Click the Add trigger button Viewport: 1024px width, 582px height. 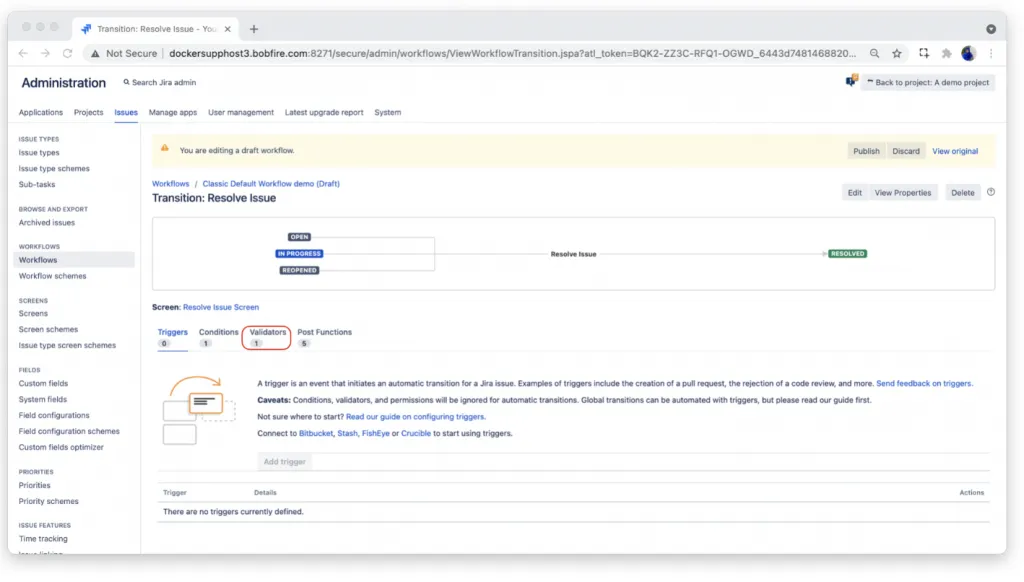point(285,462)
